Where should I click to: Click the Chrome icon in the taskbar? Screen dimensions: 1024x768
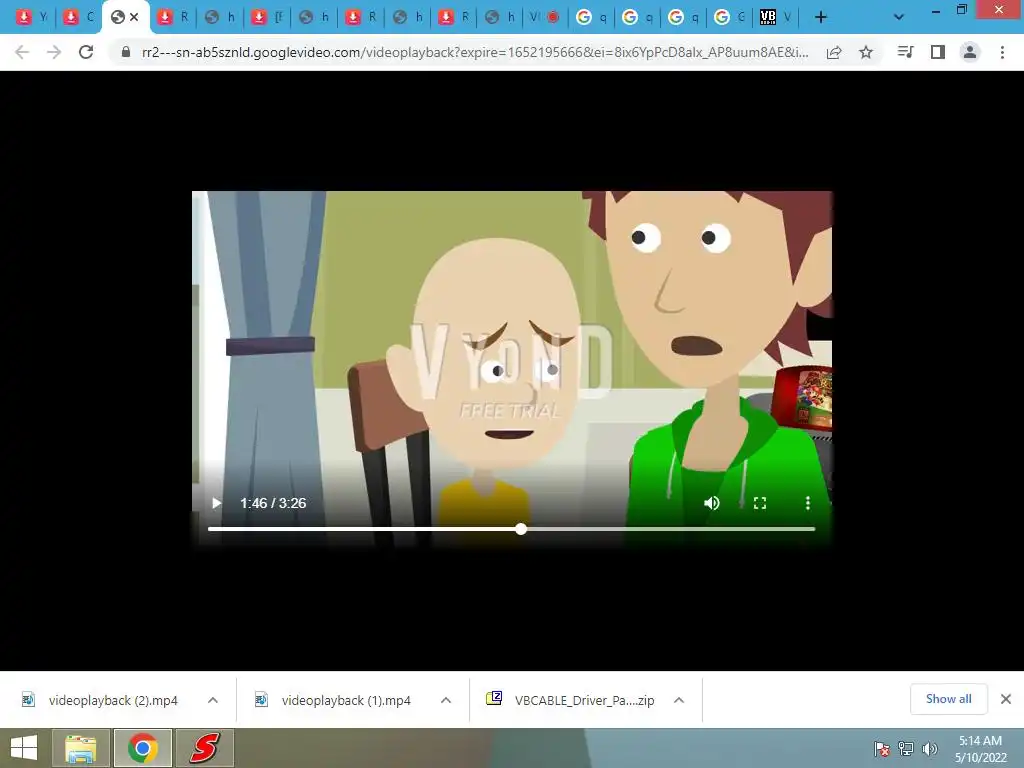[143, 748]
